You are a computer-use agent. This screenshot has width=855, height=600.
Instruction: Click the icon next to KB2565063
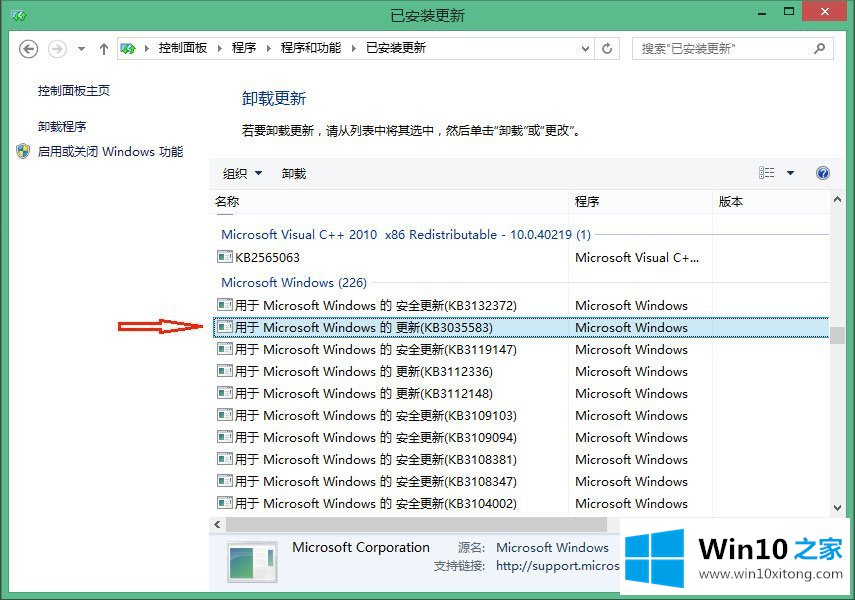click(225, 256)
